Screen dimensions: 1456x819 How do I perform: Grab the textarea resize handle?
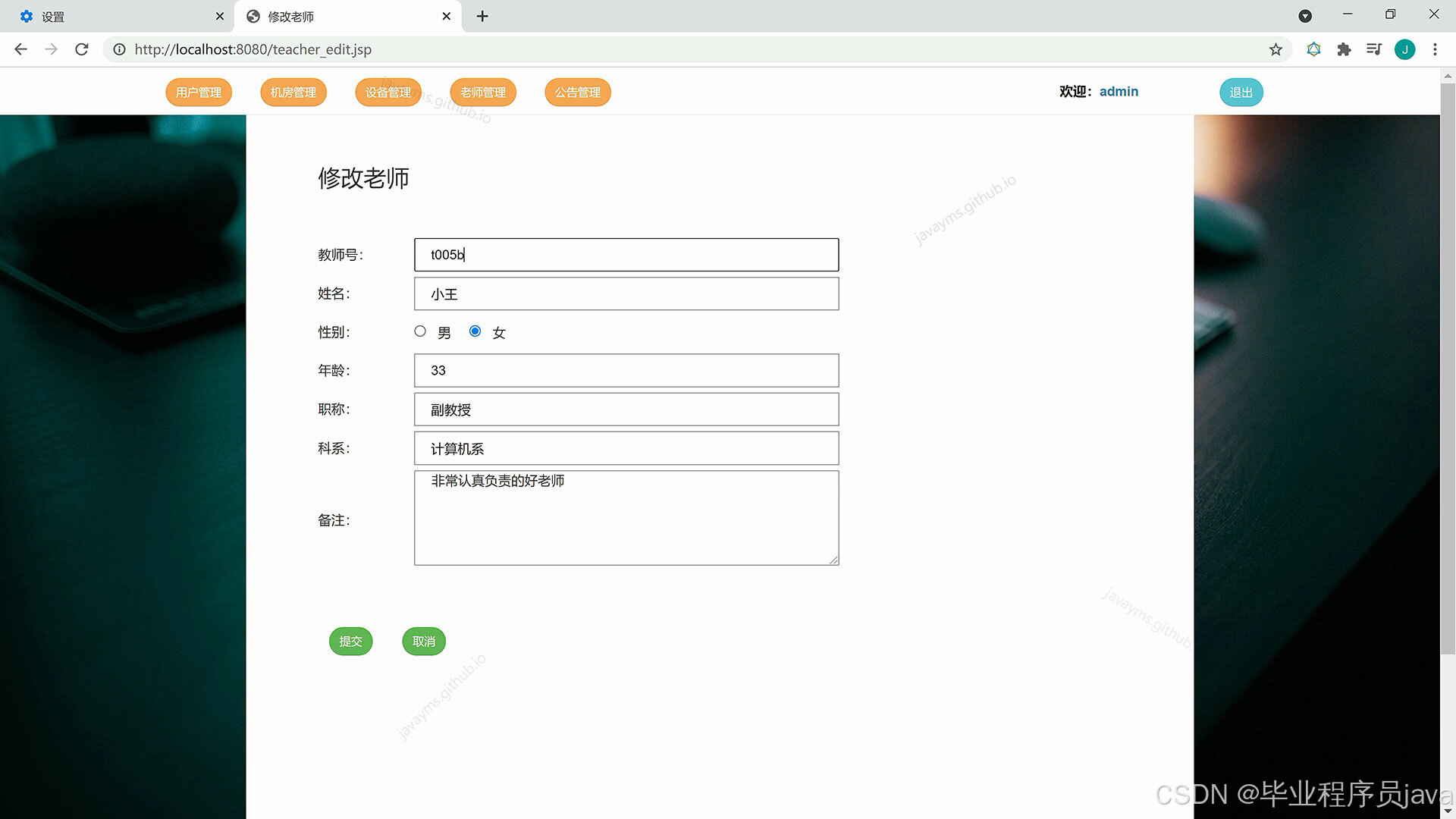pos(833,560)
